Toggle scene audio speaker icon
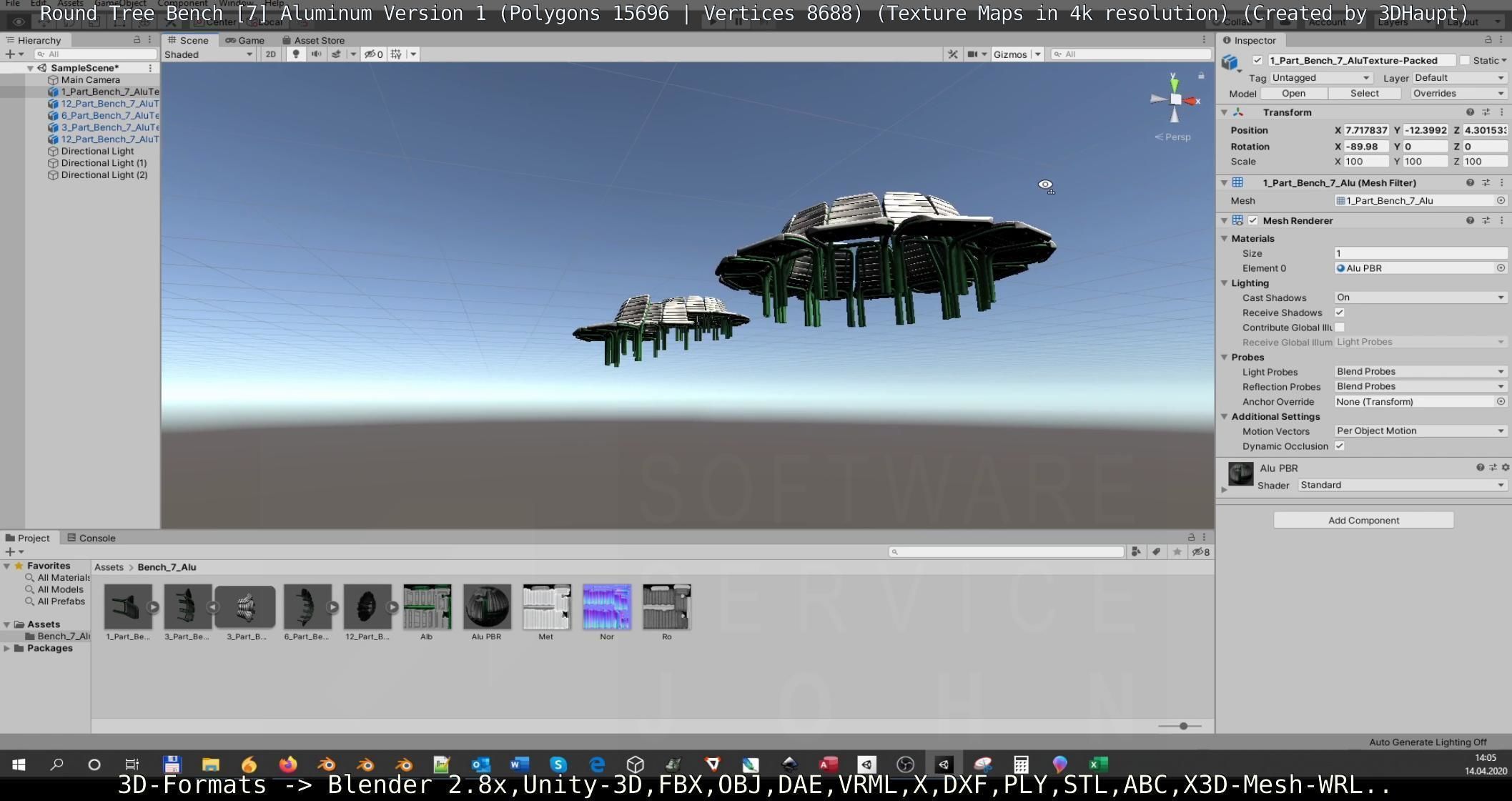The height and width of the screenshot is (801, 1512). click(316, 54)
